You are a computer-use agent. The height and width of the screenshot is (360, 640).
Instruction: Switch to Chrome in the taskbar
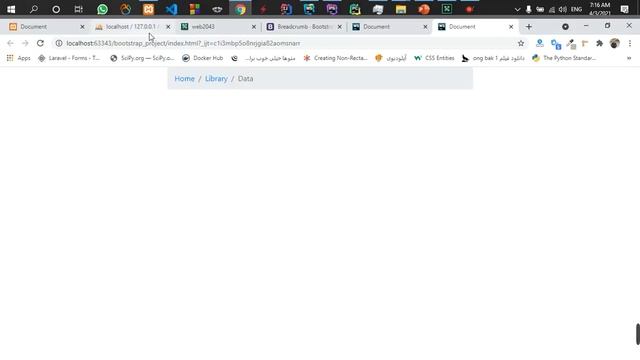pos(240,9)
